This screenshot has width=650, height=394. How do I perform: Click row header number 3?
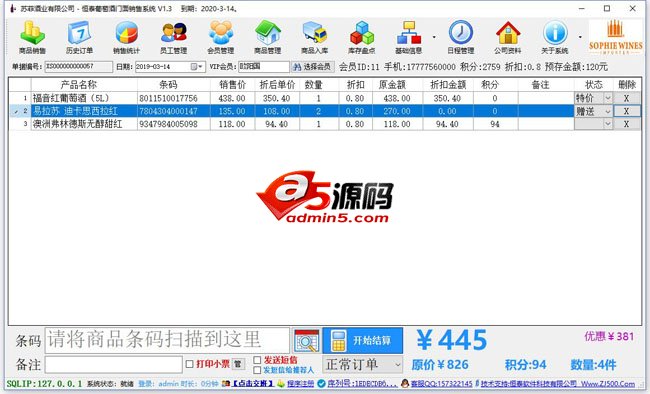20,124
